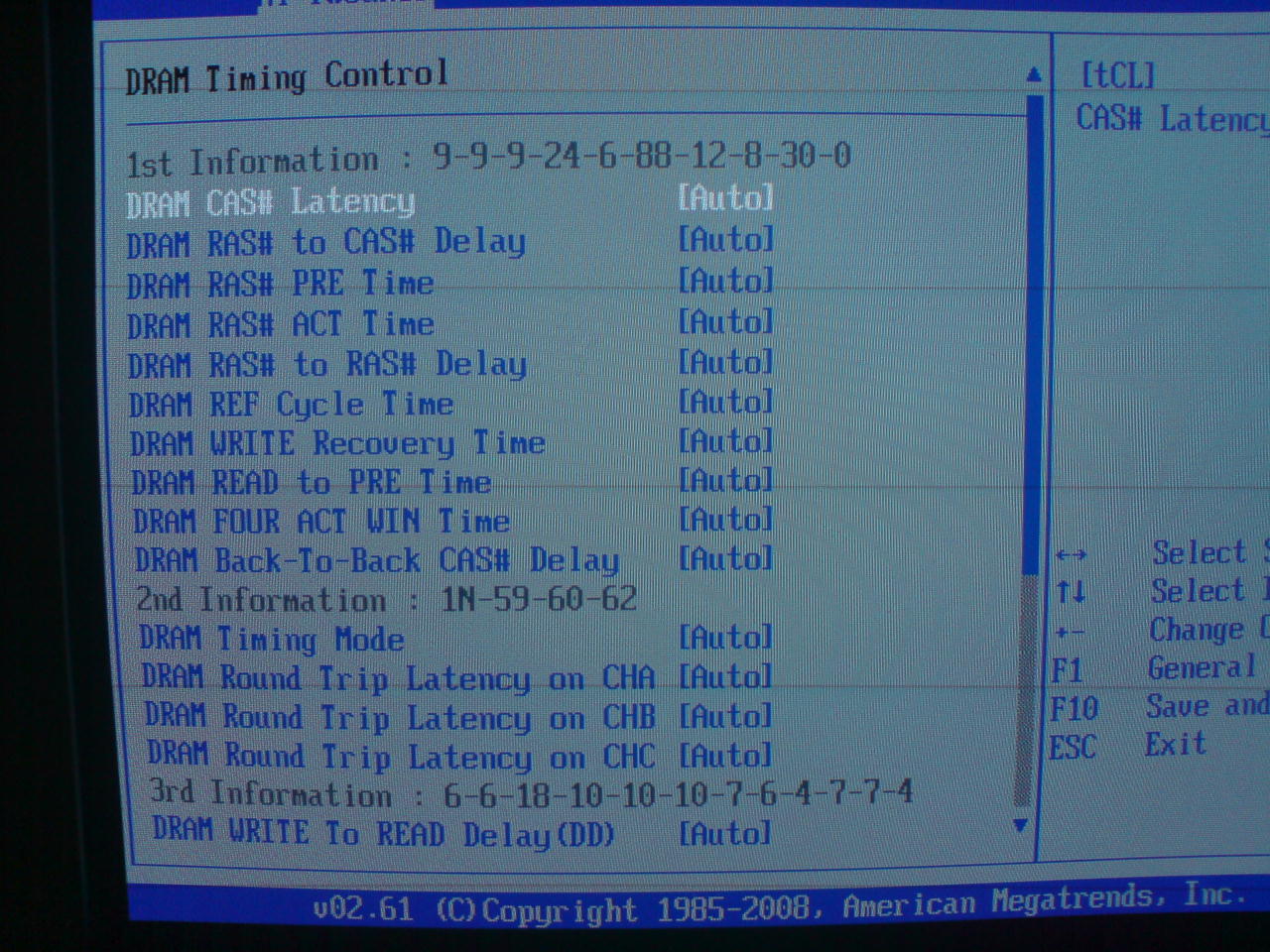Click the ESC Exit key hint
The width and height of the screenshot is (1270, 952).
[1127, 745]
